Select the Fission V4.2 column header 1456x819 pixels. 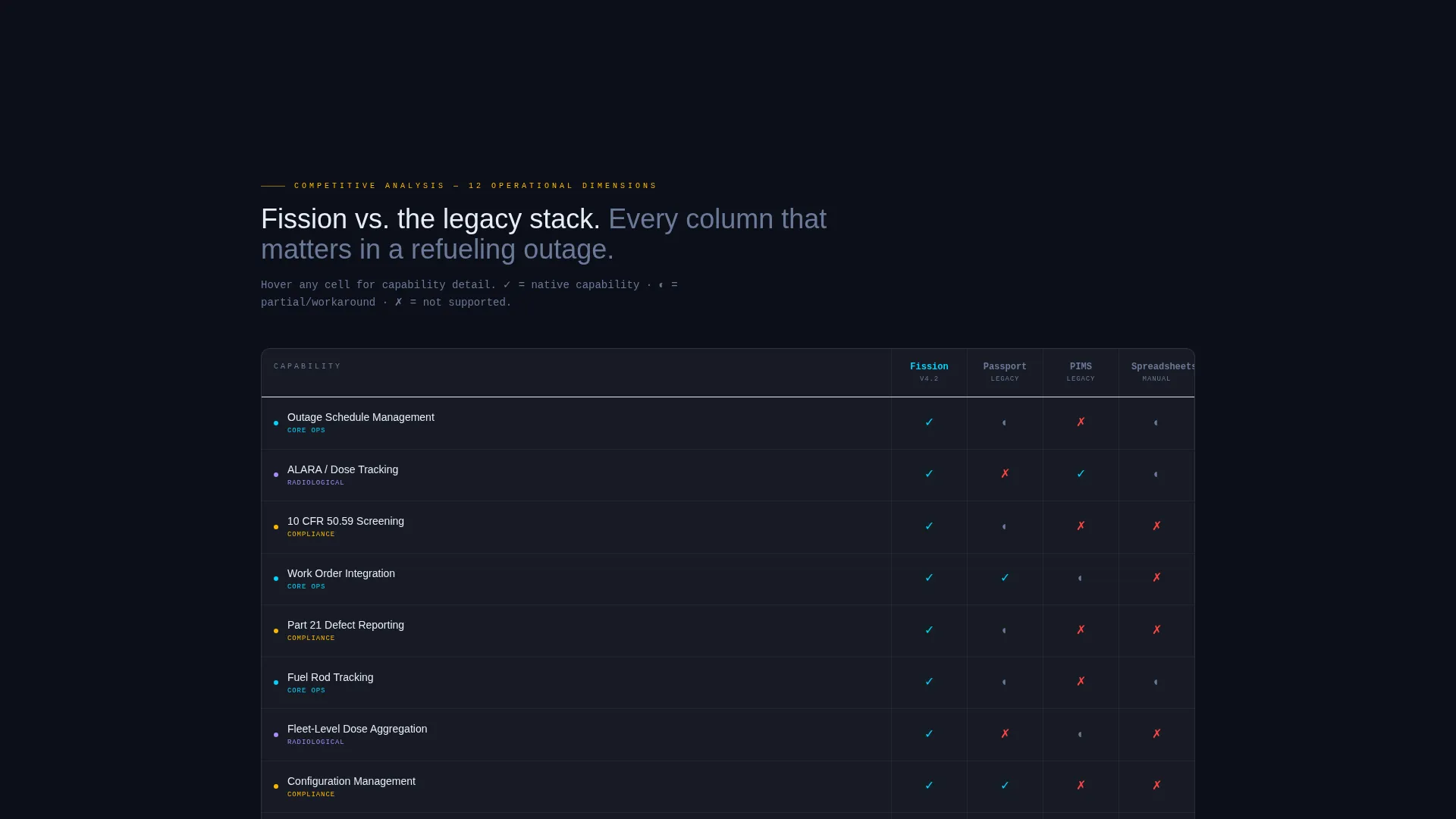pos(929,372)
